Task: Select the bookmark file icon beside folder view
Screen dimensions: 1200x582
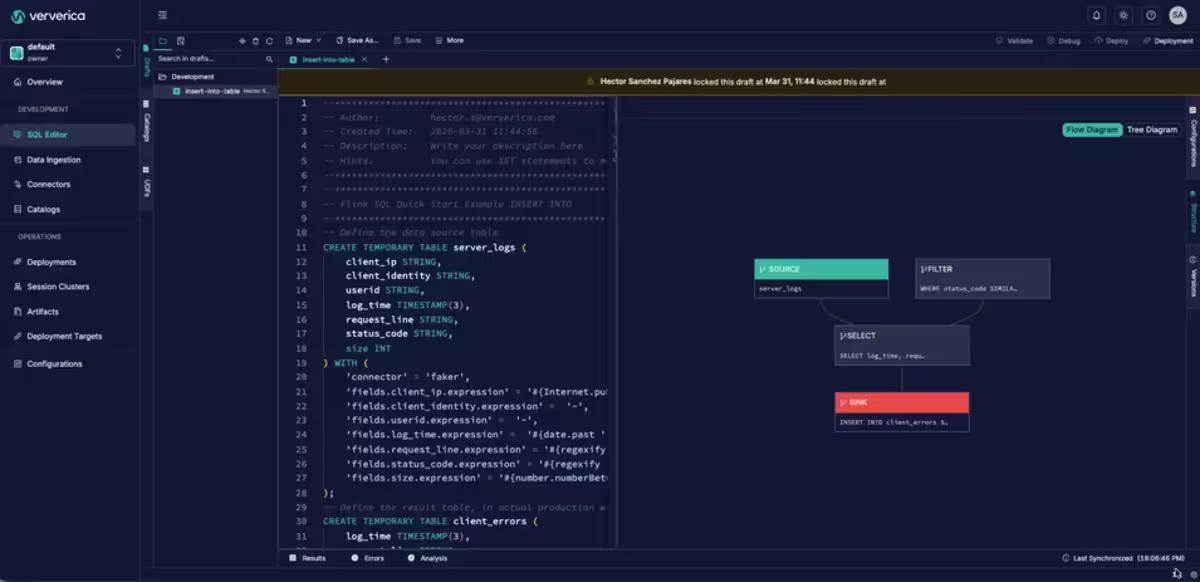Action: [181, 41]
